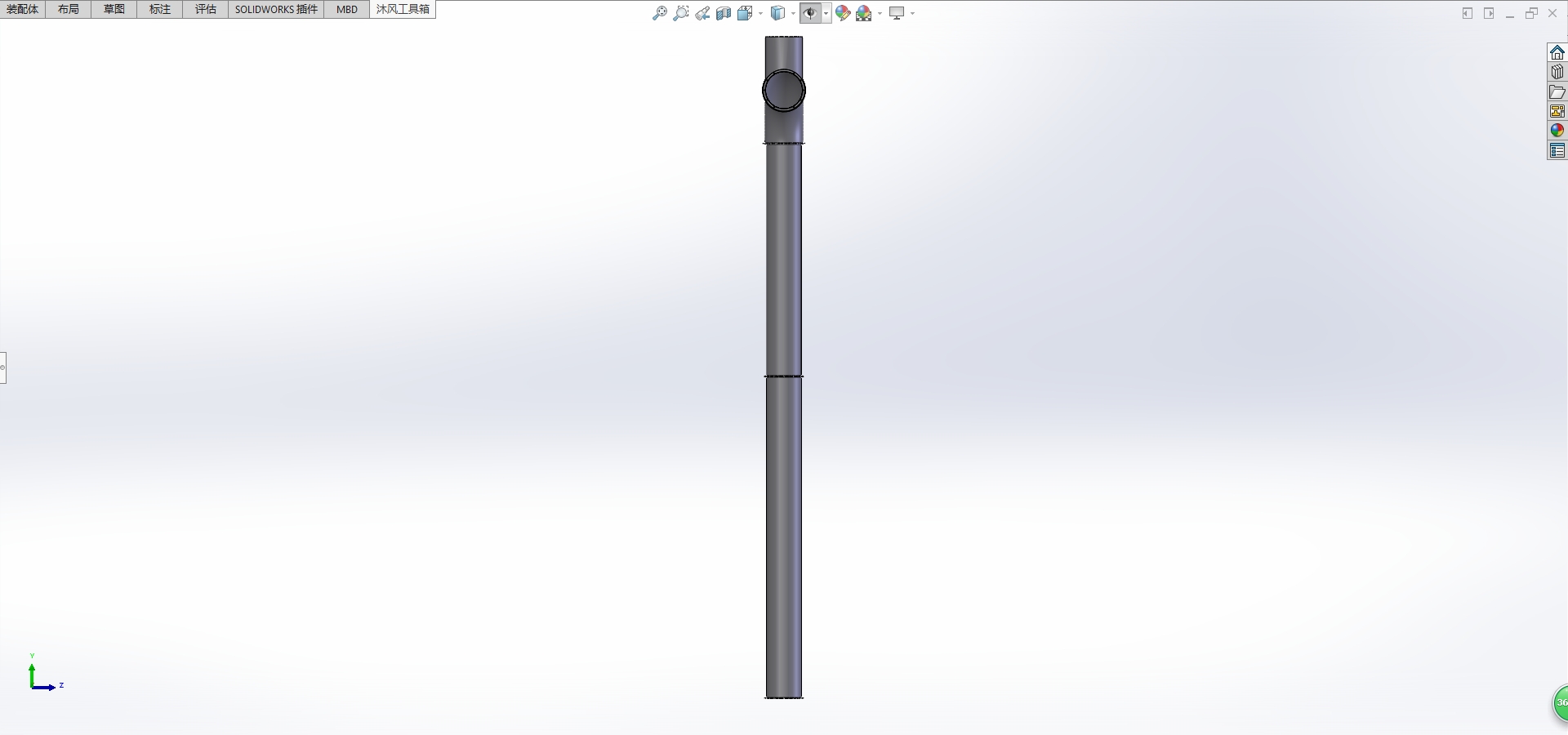
Task: Open the File Explorer folder icon in task pane
Action: (1557, 91)
